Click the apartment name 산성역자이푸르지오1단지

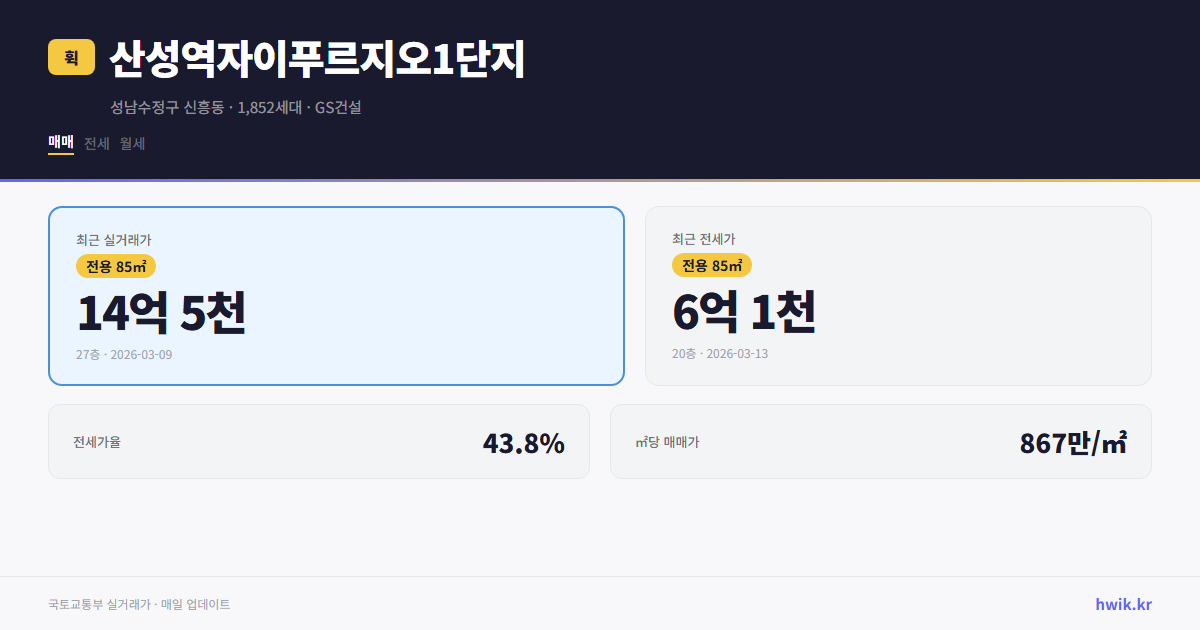[x=316, y=60]
